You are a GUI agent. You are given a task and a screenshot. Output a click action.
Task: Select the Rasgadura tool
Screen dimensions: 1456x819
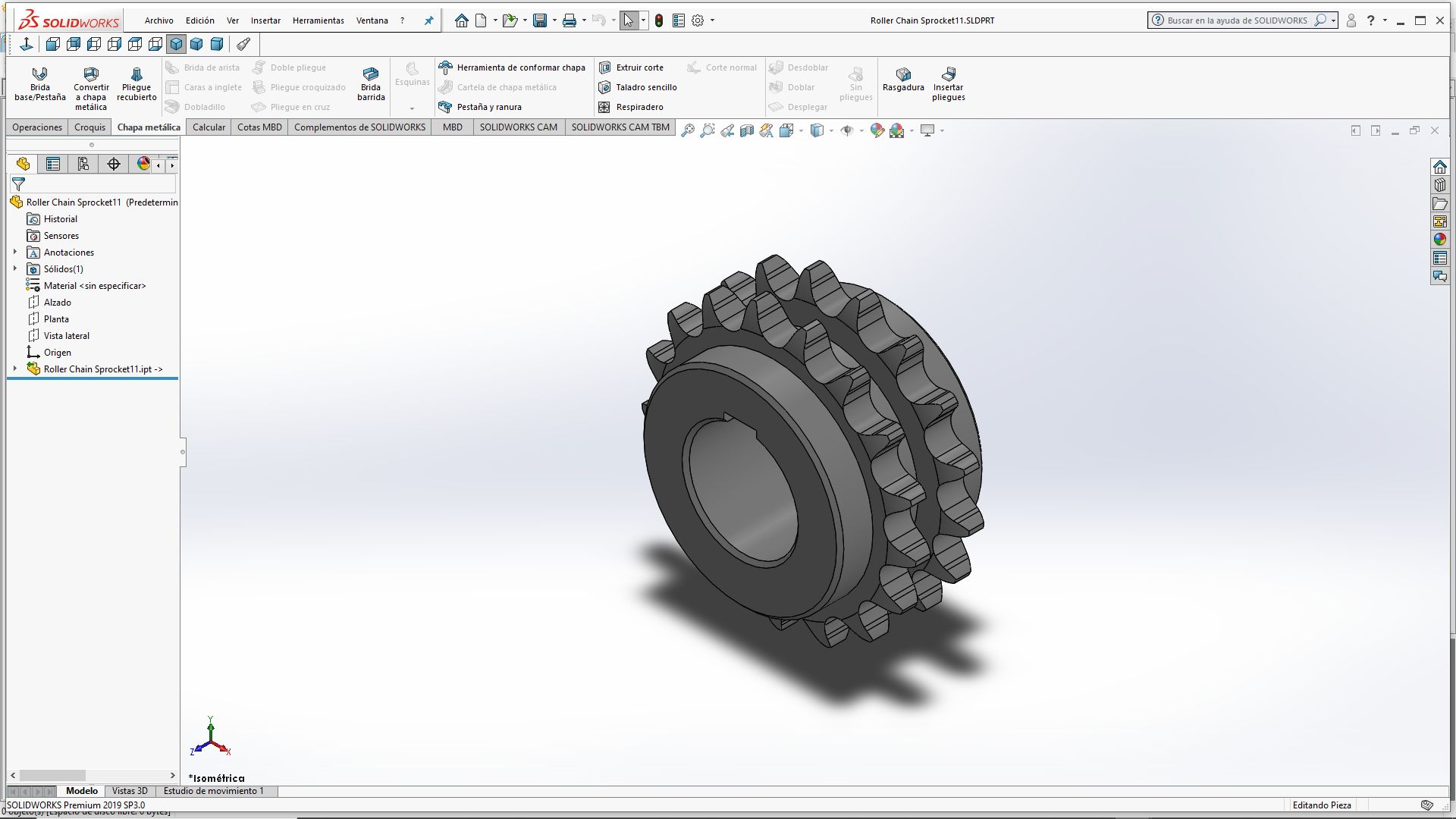[x=903, y=79]
